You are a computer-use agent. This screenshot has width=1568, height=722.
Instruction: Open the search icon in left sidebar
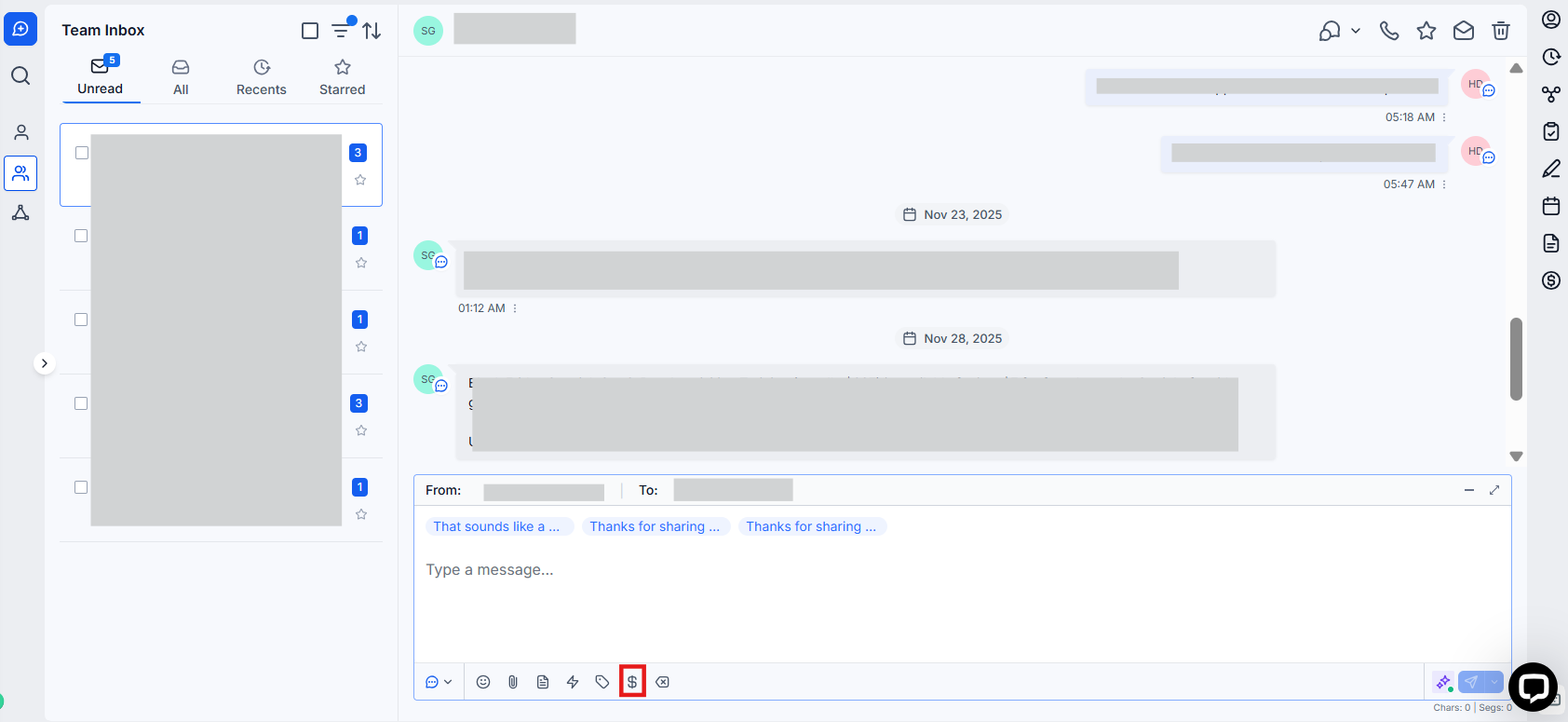click(x=20, y=75)
